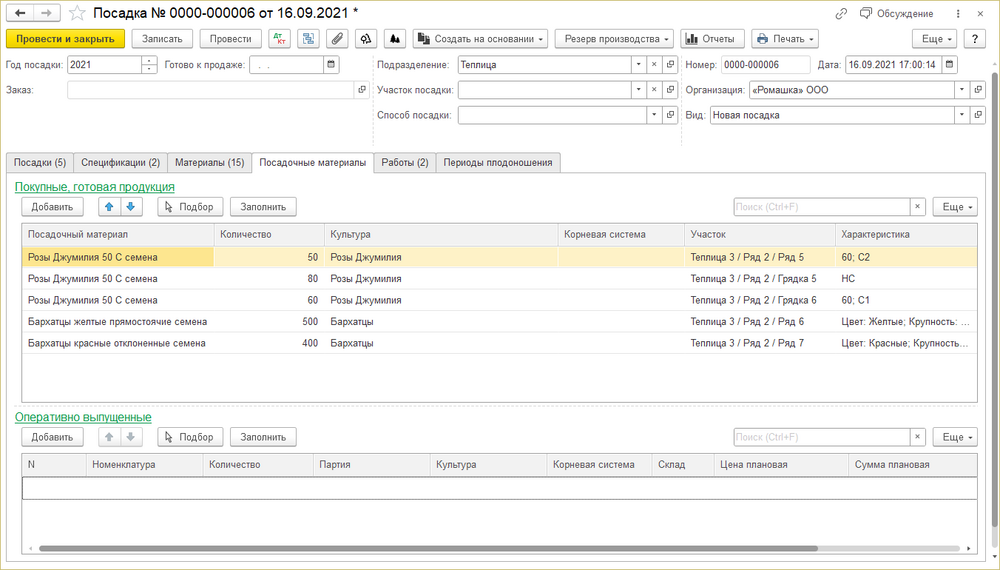
Task: Open calendar picker for Дата field
Action: coord(950,64)
